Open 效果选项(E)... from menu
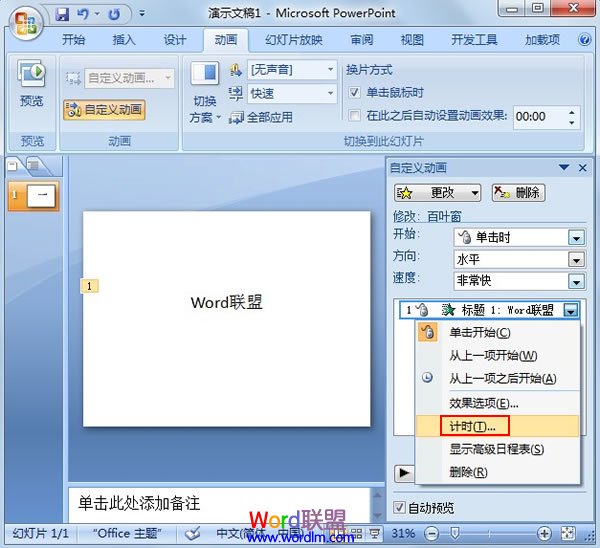 pos(497,403)
